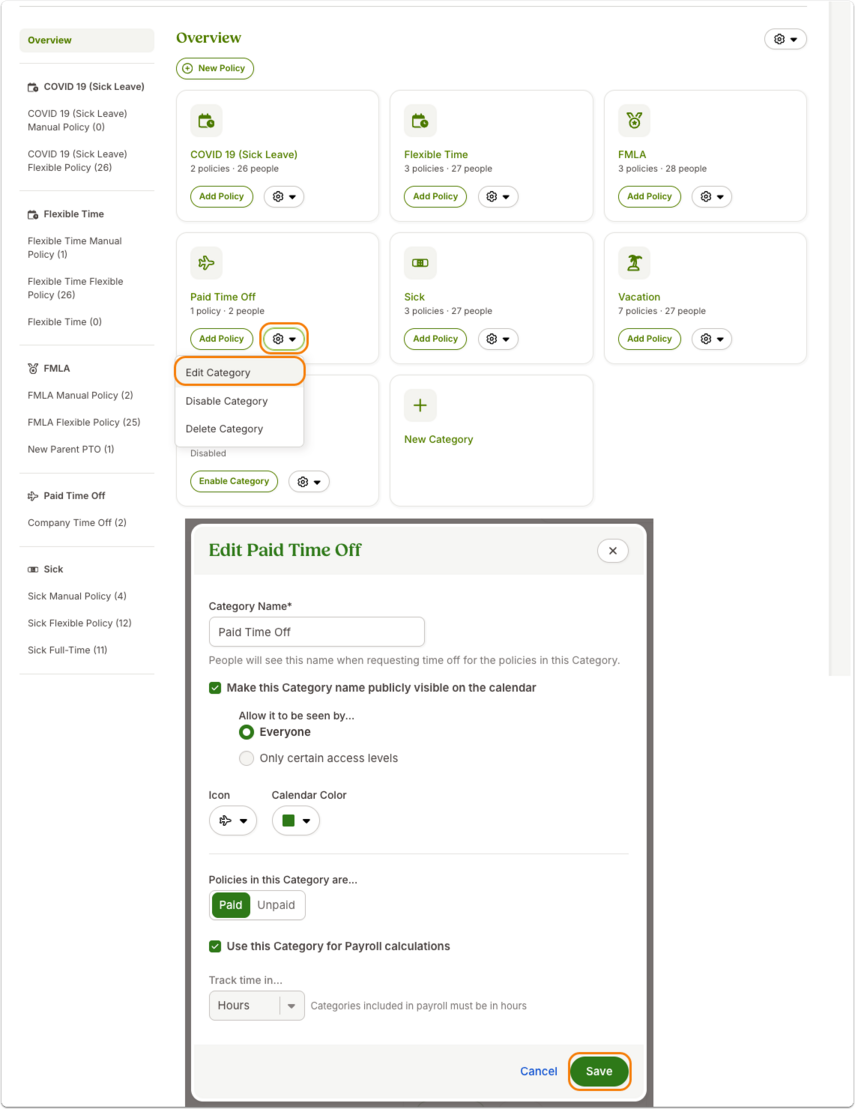
Task: Select 'Only certain access levels' radio option
Action: coord(246,758)
